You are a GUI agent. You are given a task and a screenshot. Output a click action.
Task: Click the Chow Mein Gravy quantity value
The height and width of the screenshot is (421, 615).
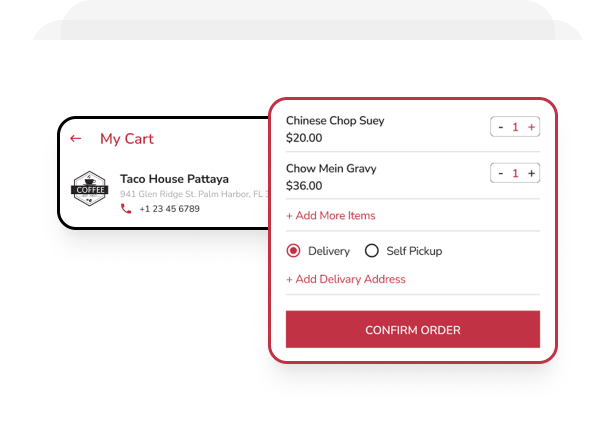click(516, 173)
